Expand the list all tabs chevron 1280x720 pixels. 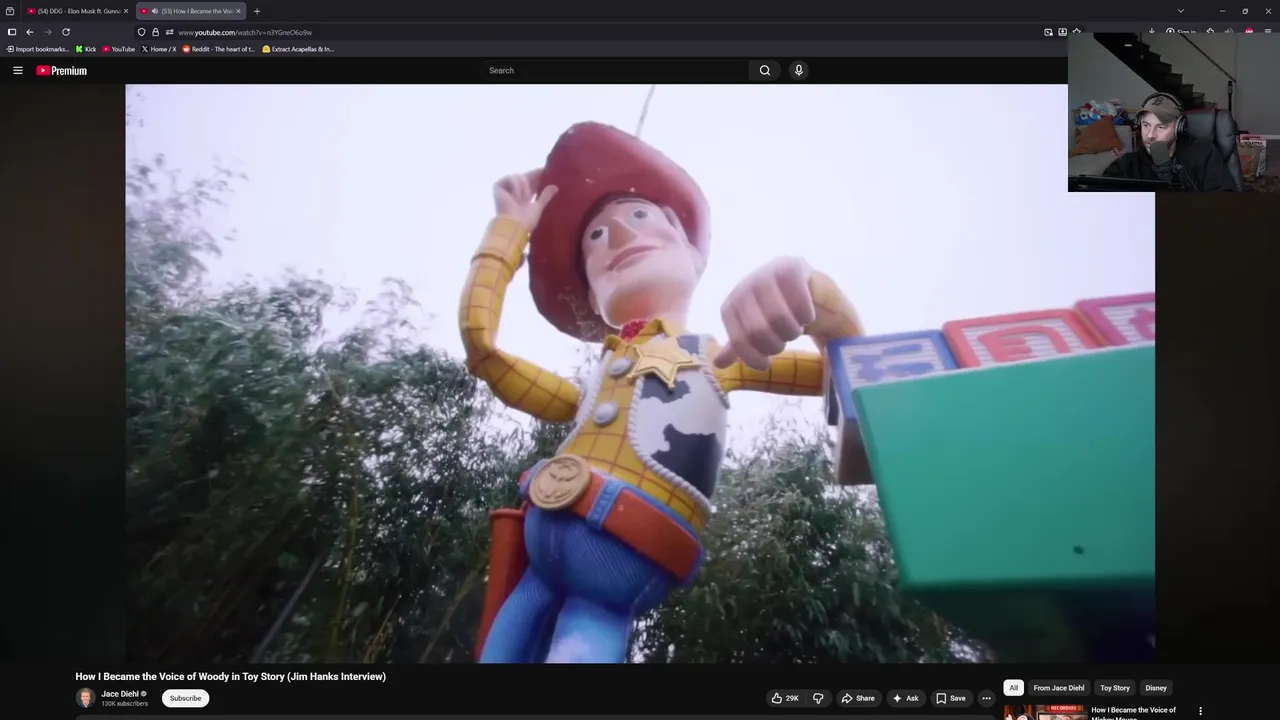pos(1181,11)
